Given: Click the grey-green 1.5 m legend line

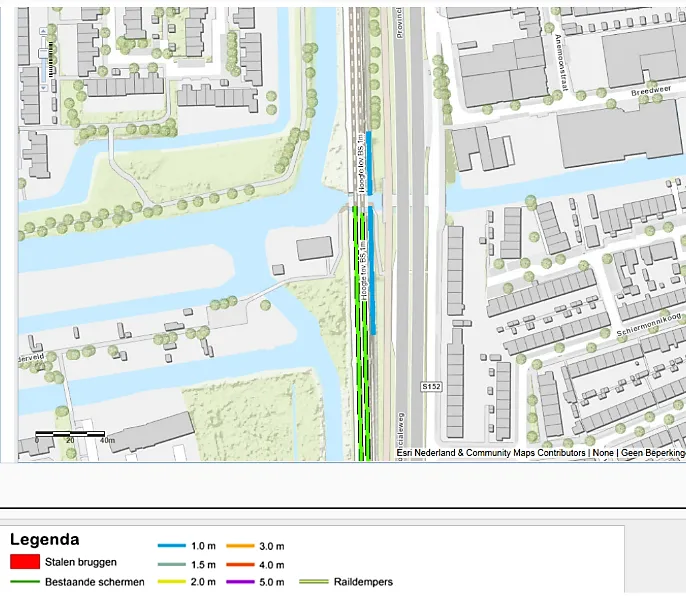Looking at the screenshot, I should point(171,565).
